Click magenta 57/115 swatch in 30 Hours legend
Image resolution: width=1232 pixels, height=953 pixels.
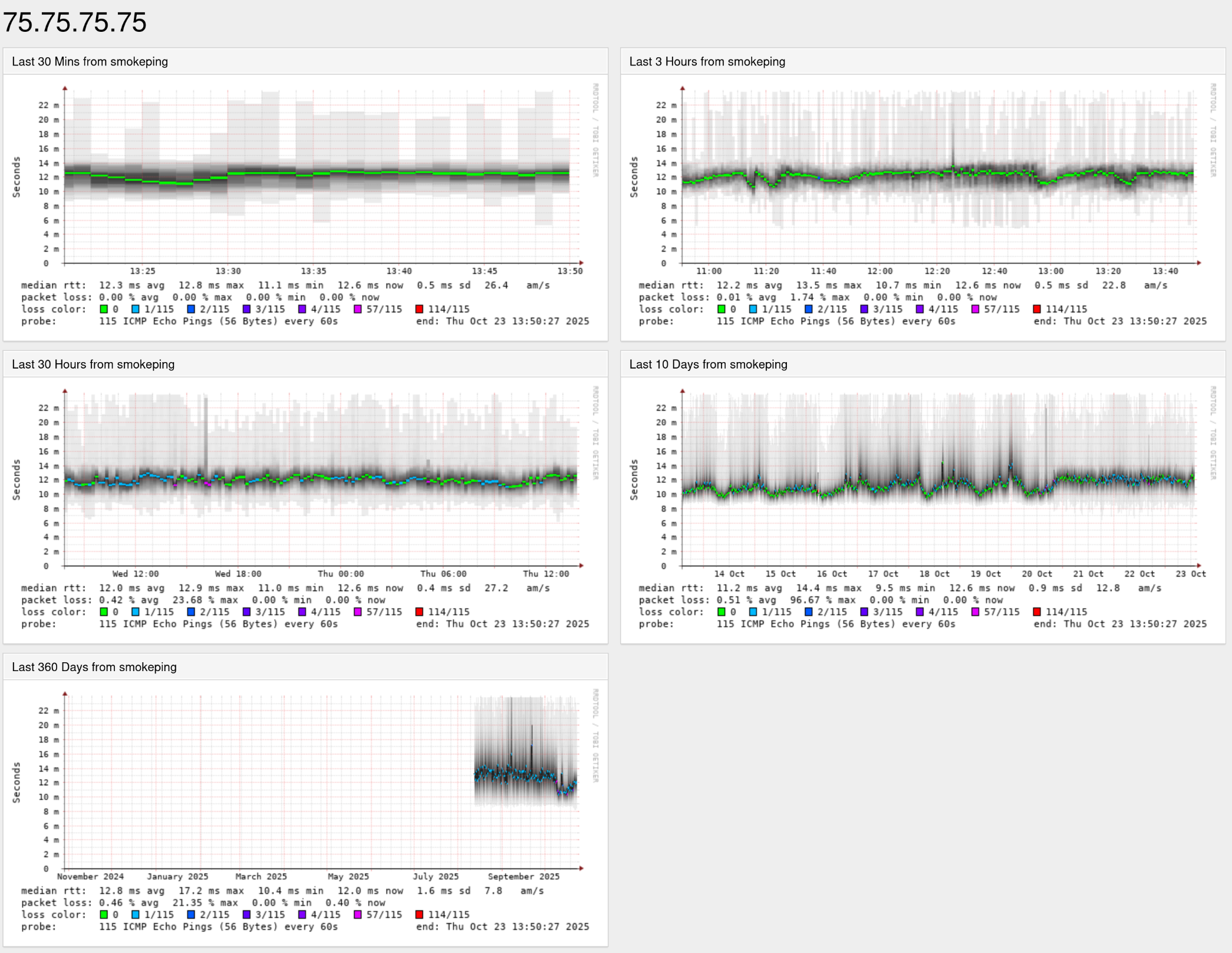(357, 612)
